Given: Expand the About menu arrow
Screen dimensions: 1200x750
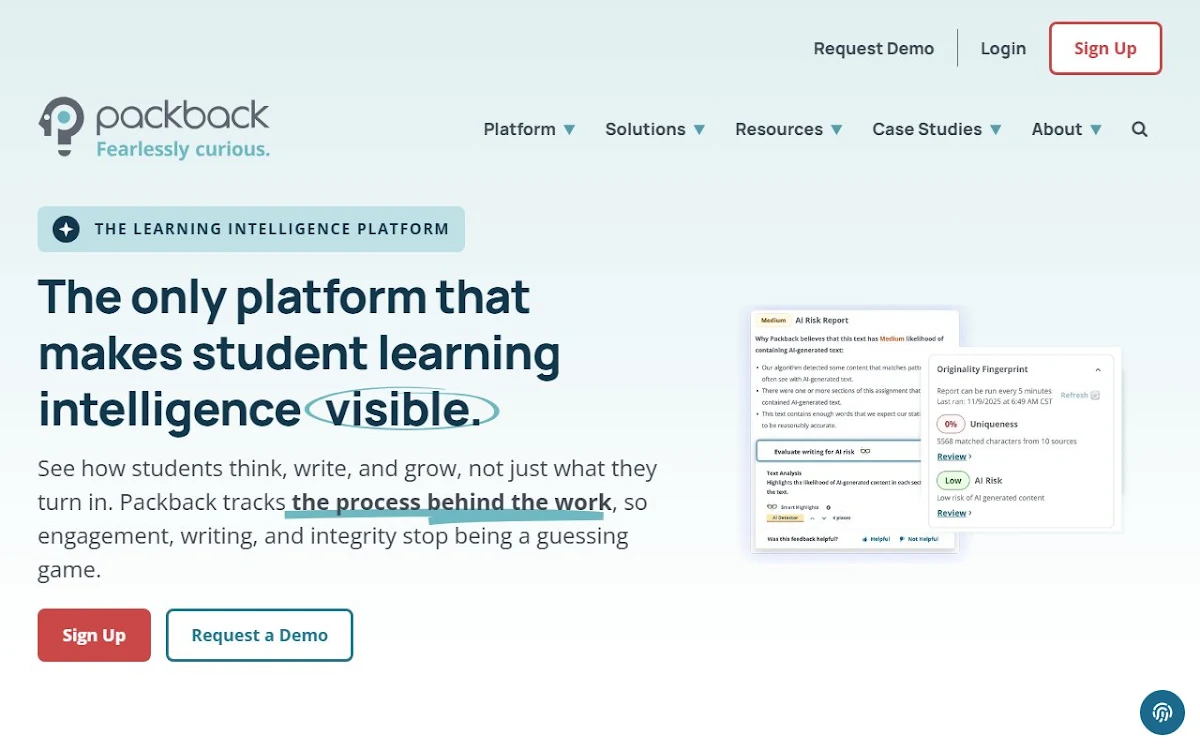Looking at the screenshot, I should point(1096,130).
